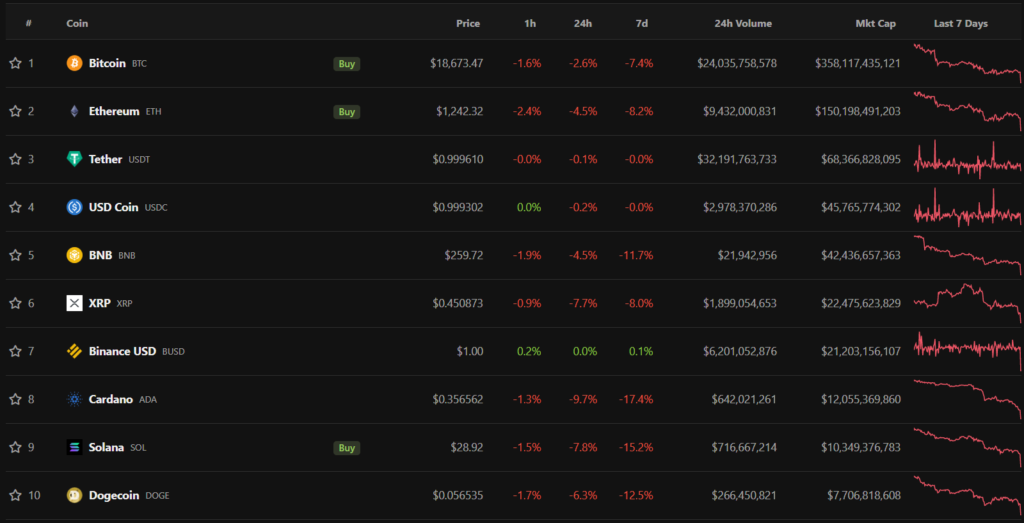Toggle the star next to Tether
1024x523 pixels.
(x=15, y=159)
